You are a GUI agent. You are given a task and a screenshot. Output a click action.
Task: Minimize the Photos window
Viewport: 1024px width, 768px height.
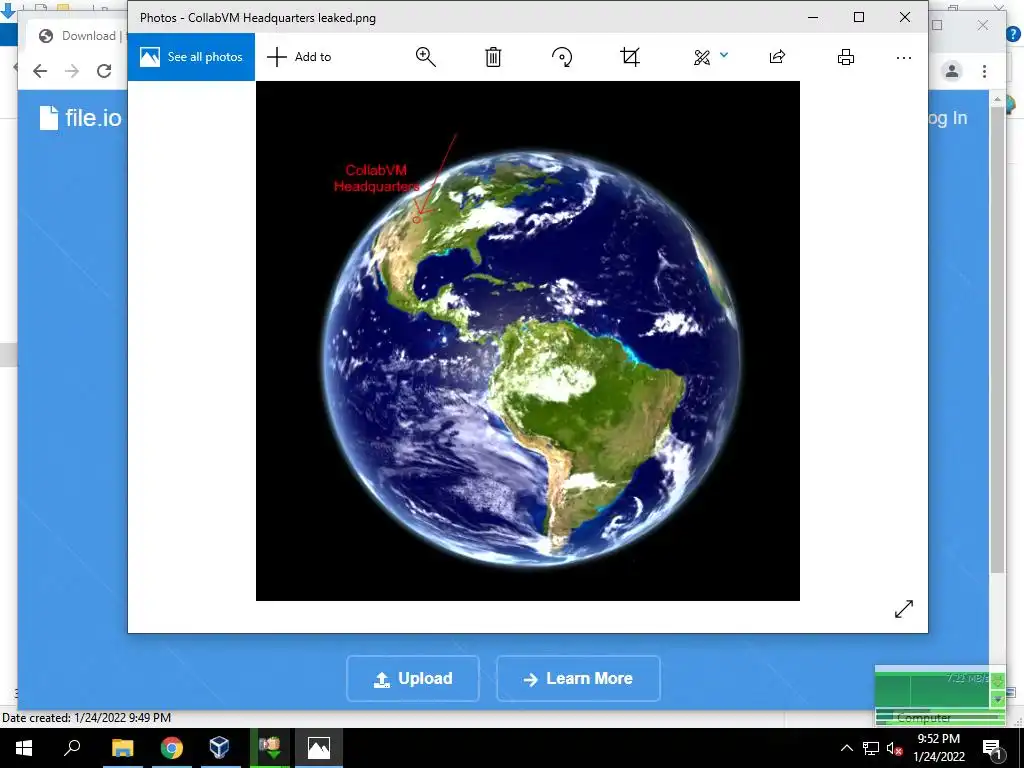point(813,18)
